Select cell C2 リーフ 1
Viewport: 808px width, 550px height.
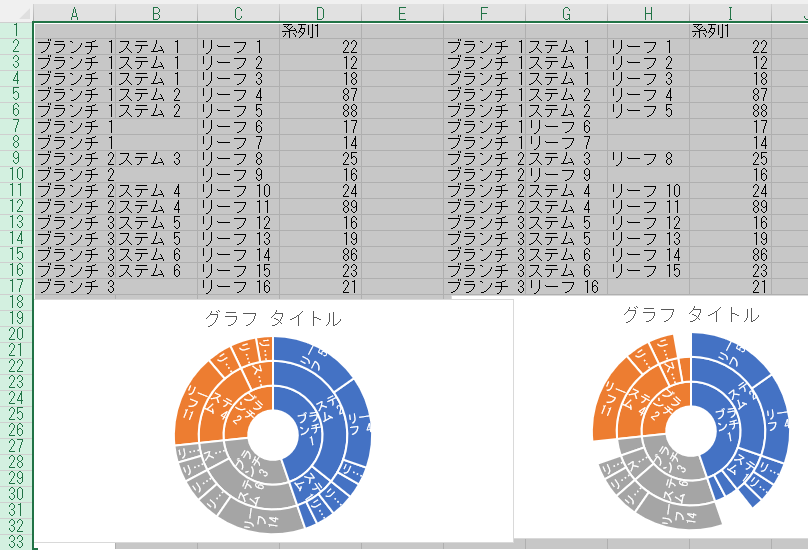pyautogui.click(x=238, y=47)
